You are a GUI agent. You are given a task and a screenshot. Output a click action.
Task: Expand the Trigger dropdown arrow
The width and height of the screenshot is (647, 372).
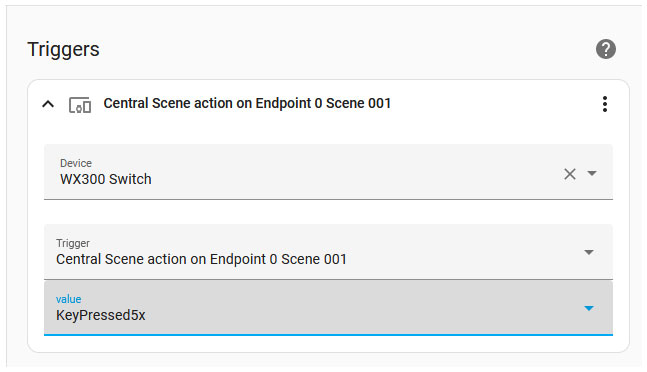click(x=589, y=252)
